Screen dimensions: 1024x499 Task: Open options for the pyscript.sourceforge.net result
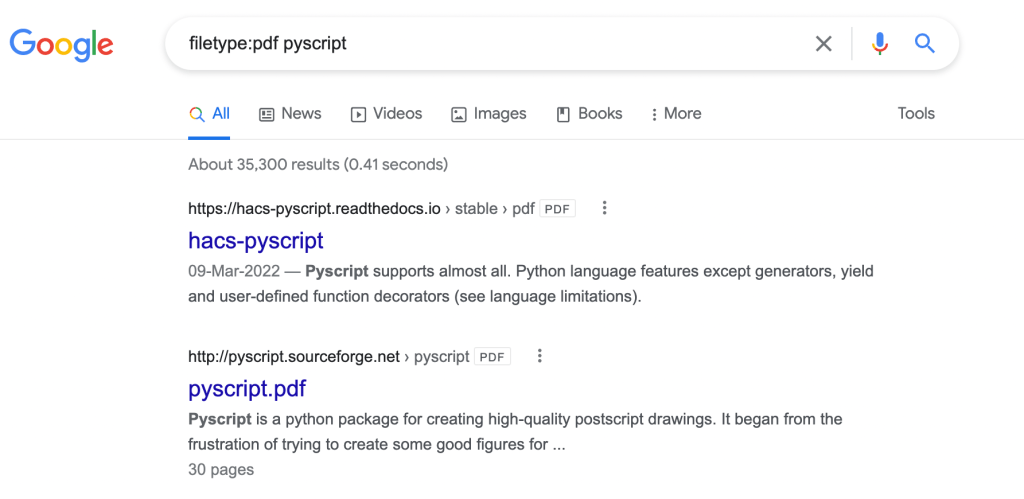[539, 356]
